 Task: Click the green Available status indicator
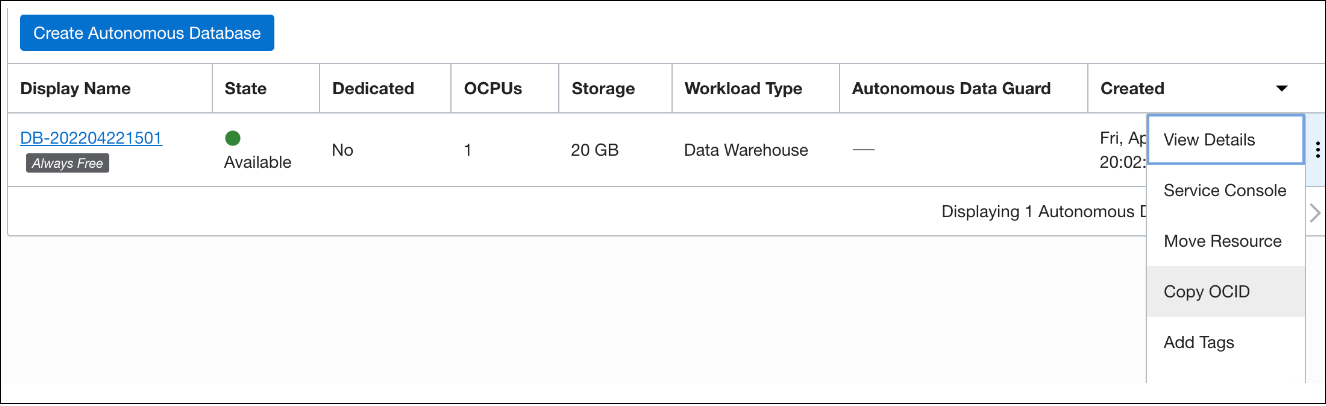233,138
